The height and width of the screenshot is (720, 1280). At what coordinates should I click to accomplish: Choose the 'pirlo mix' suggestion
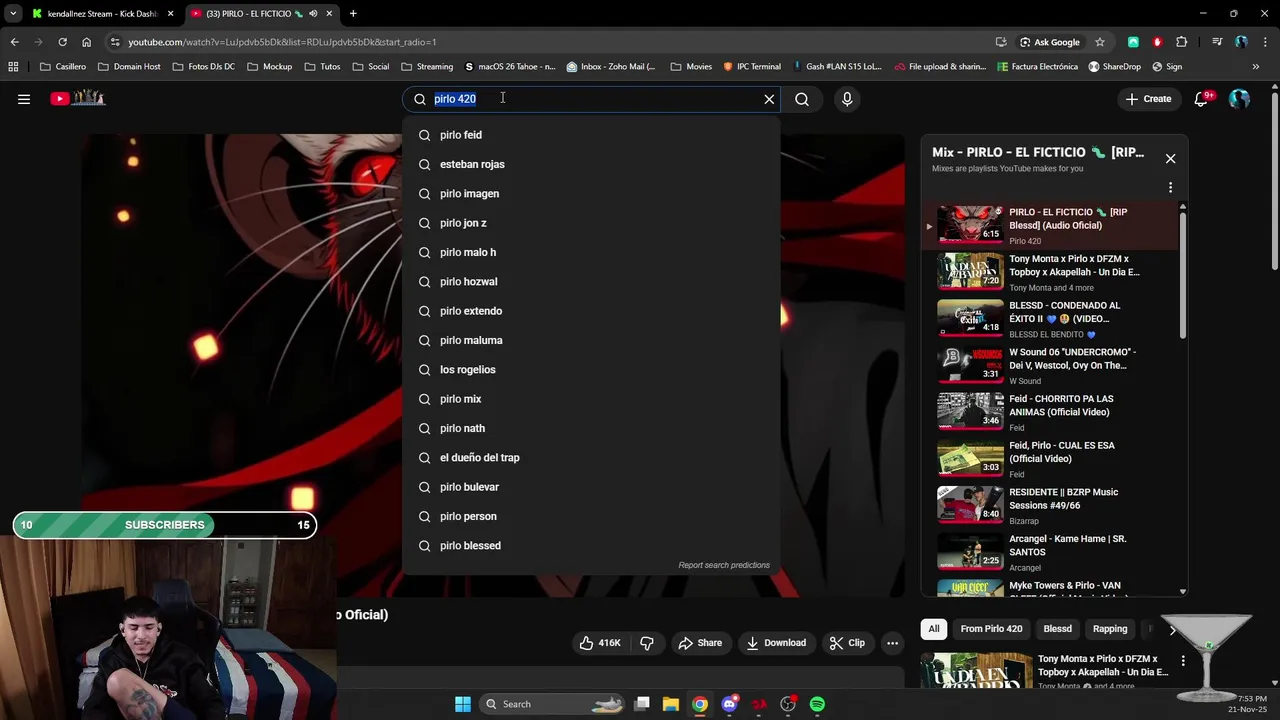591,399
